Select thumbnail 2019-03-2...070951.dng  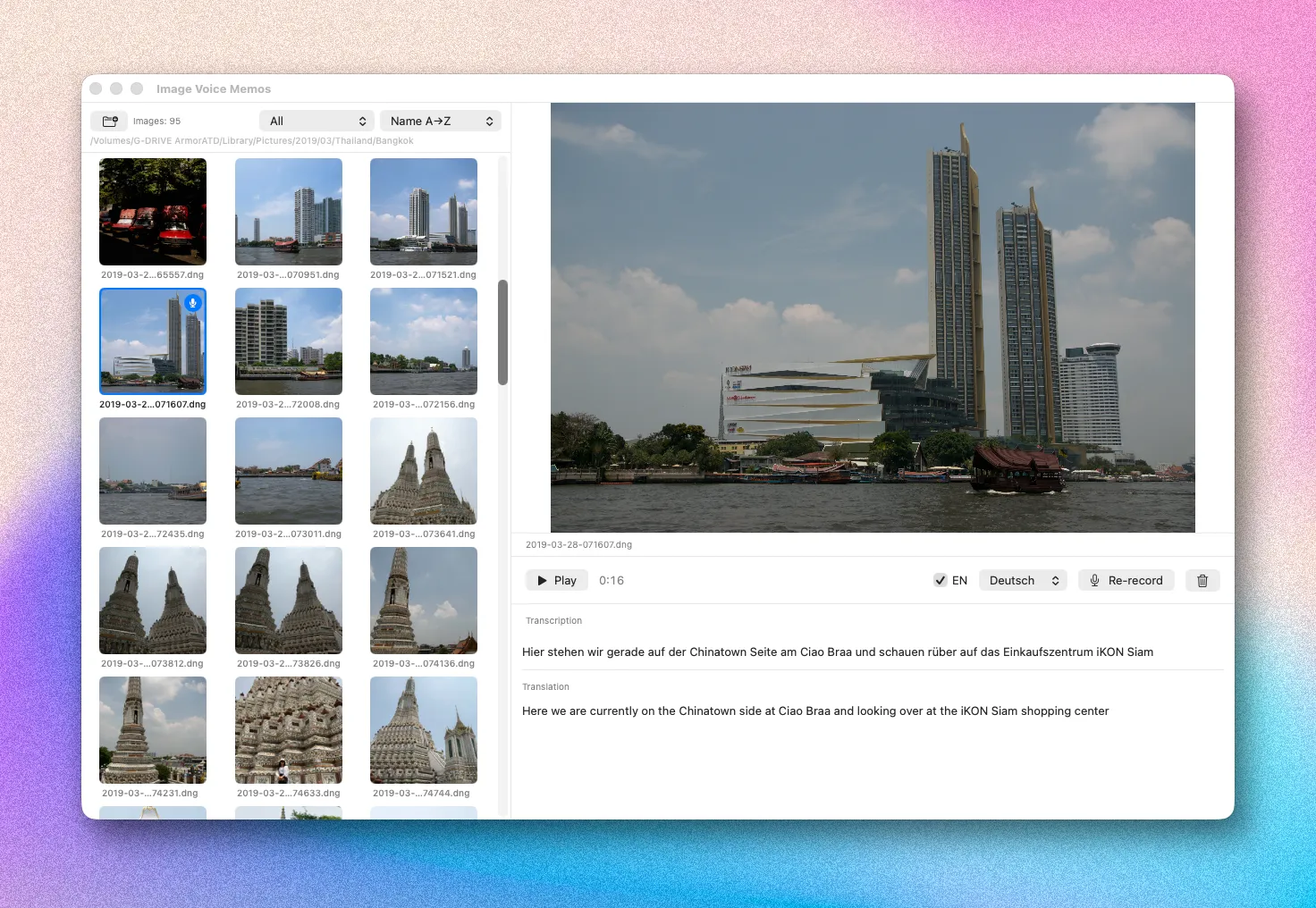[x=288, y=212]
